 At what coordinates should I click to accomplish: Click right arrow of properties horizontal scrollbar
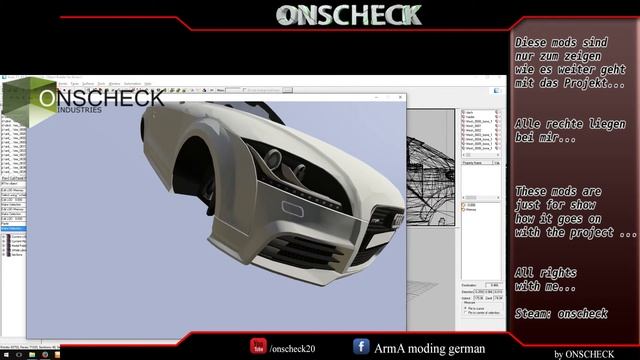tap(498, 198)
